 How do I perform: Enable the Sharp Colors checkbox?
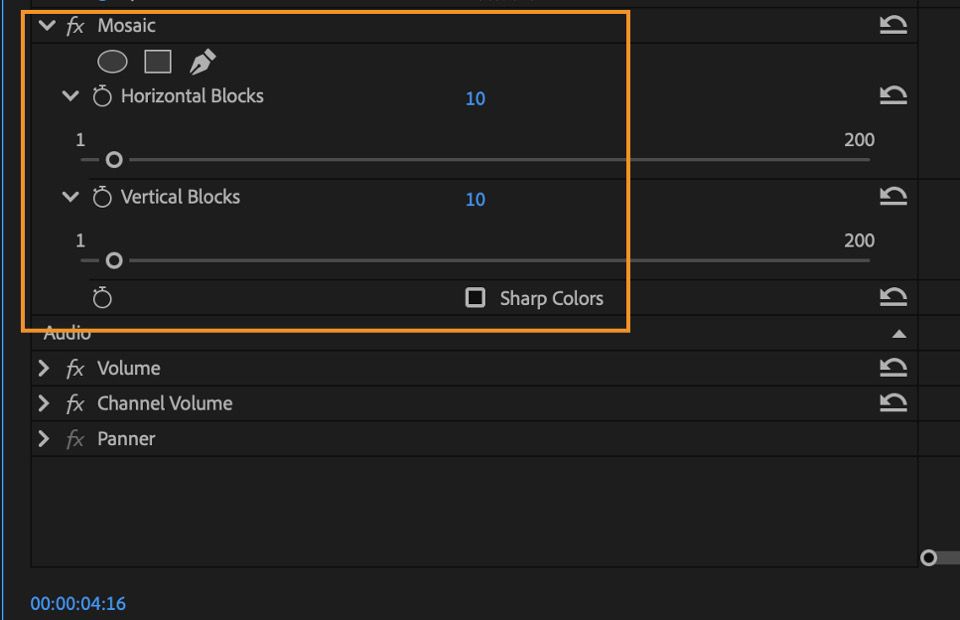pos(475,298)
